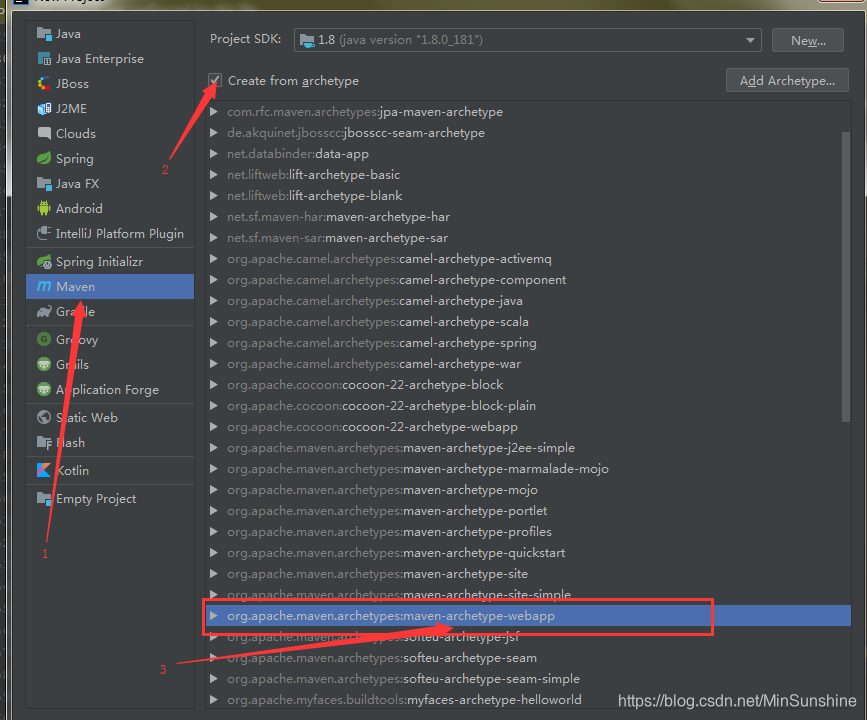Click the SDK folder icon in dropdown

pos(307,40)
